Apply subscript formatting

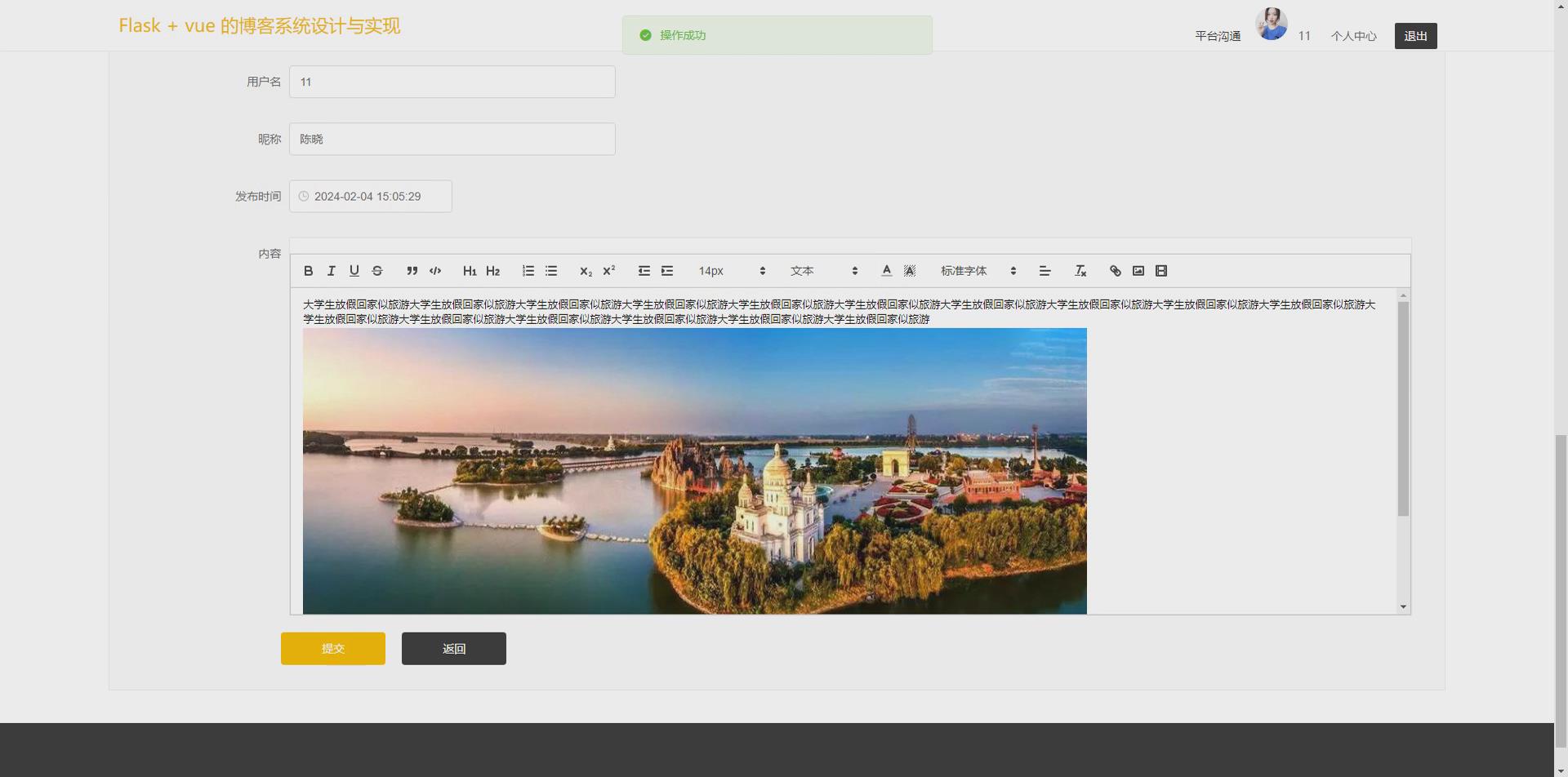click(x=586, y=271)
